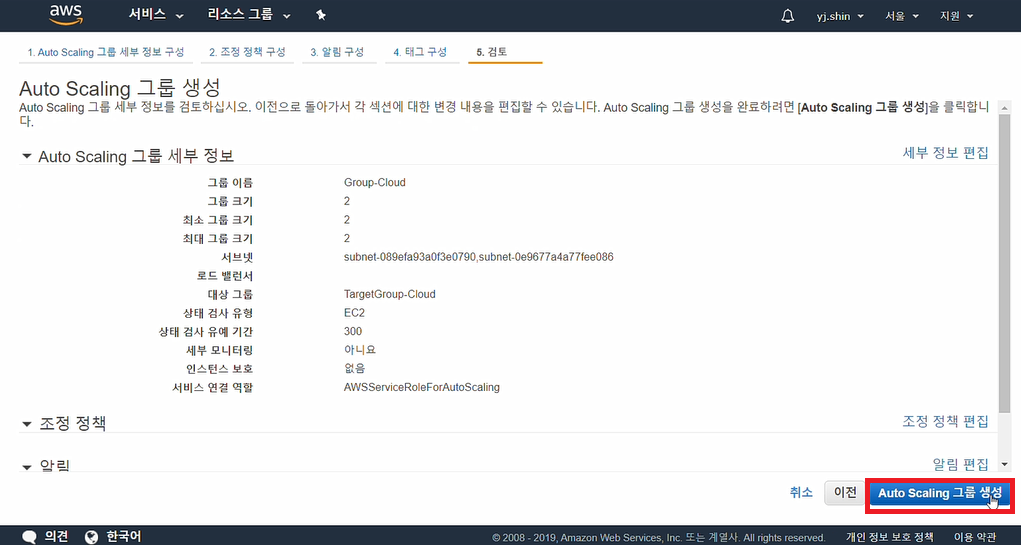The width and height of the screenshot is (1021, 545).
Task: Select the AWSServiceRoleForAutoScaling value
Action: click(421, 387)
